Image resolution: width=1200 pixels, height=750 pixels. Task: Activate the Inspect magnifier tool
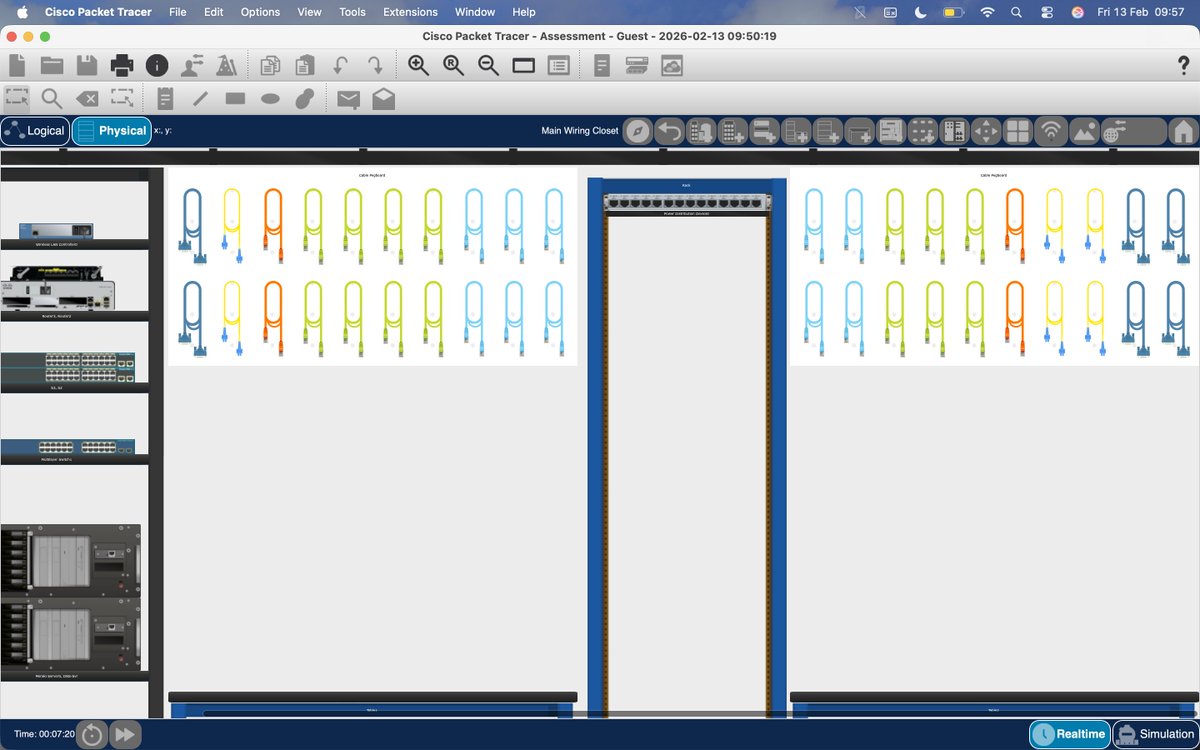point(52,98)
